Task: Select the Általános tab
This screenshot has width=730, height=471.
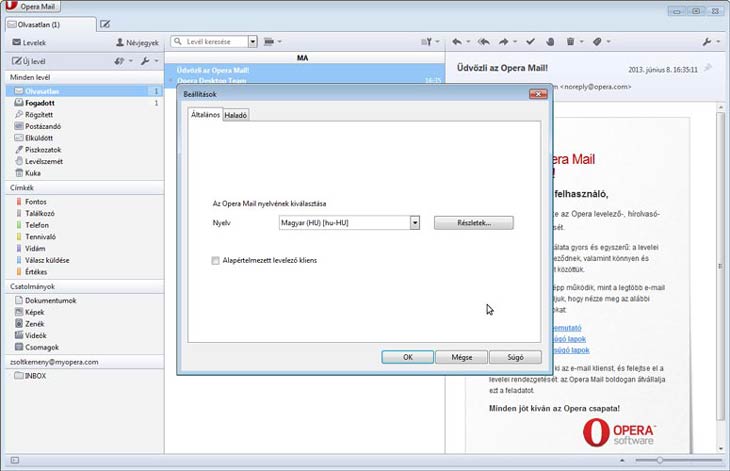Action: point(204,115)
